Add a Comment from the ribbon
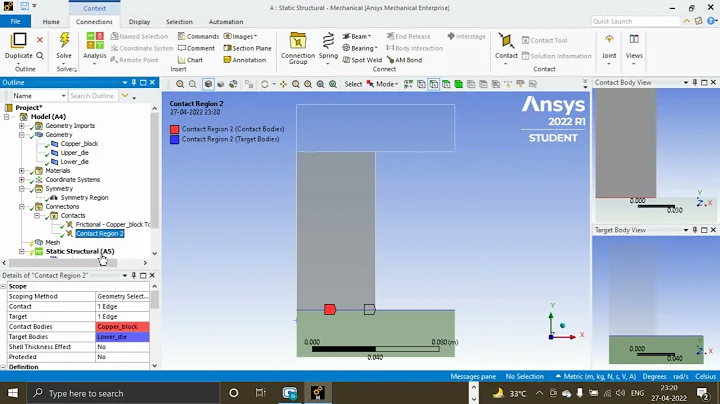 click(196, 48)
